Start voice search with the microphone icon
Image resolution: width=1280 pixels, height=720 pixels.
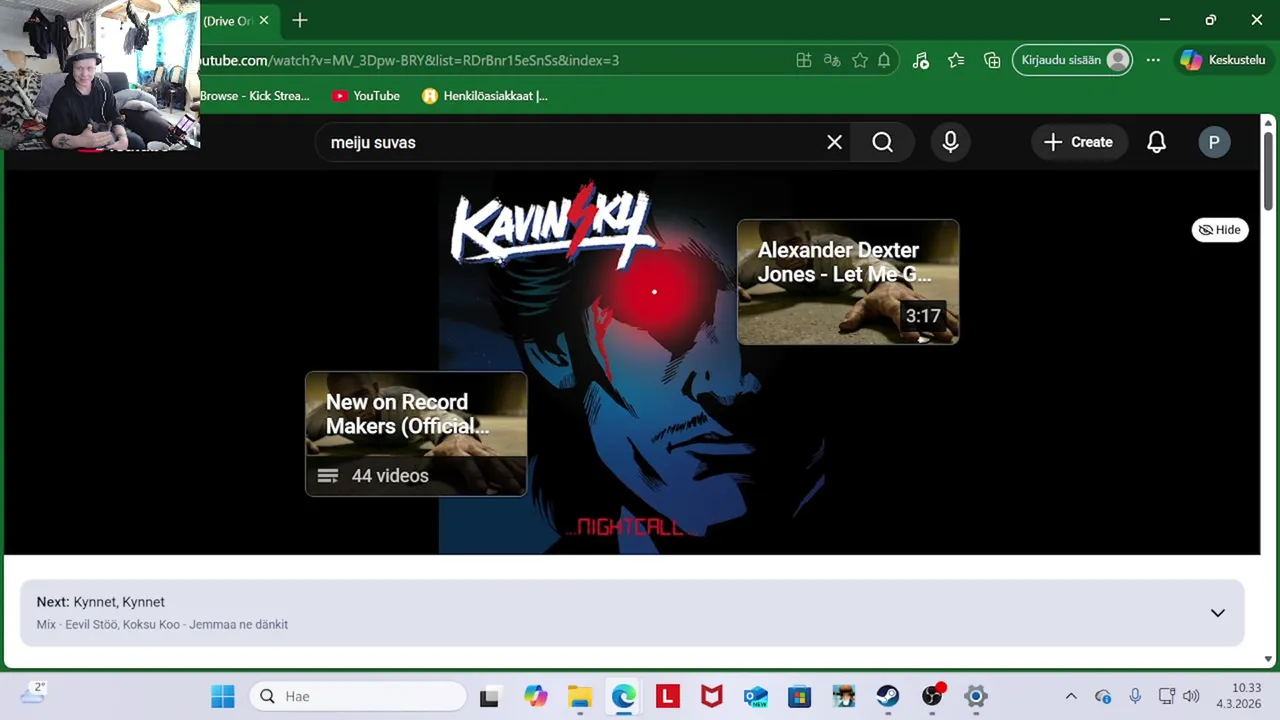coord(950,142)
